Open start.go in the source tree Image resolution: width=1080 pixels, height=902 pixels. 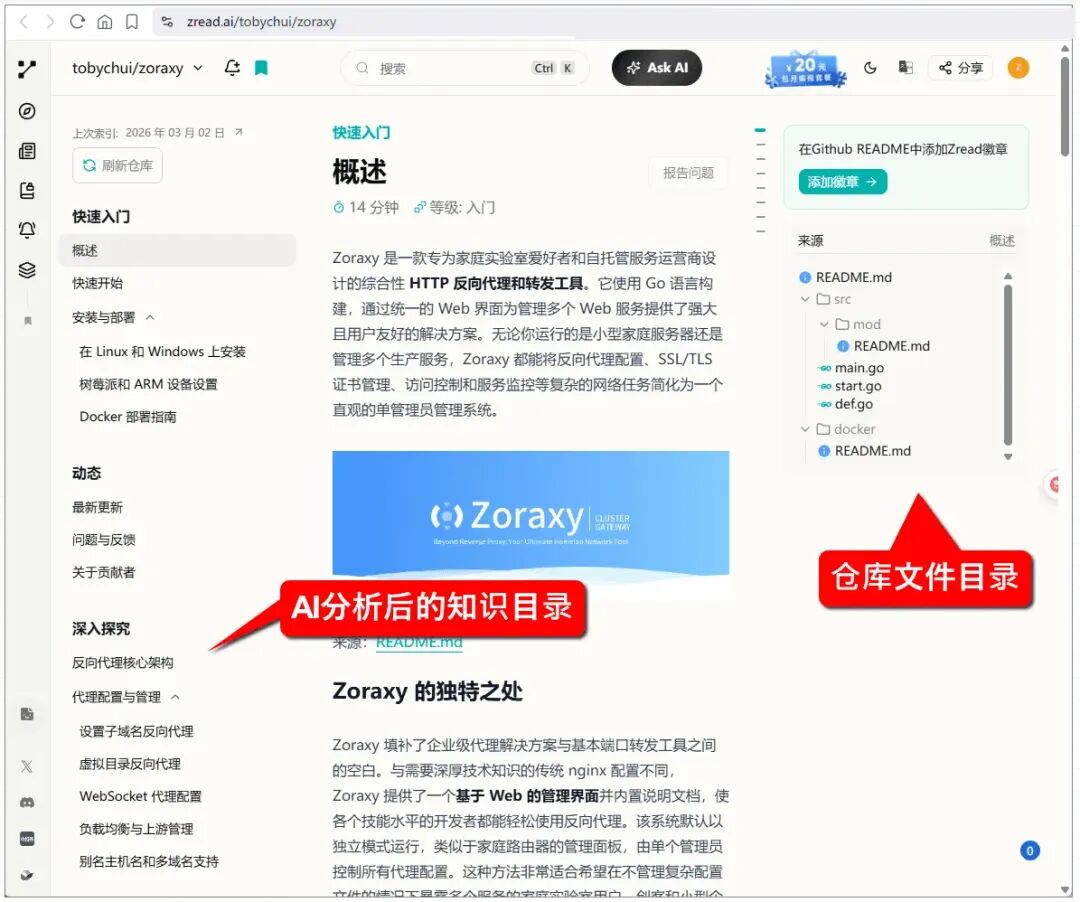[858, 386]
